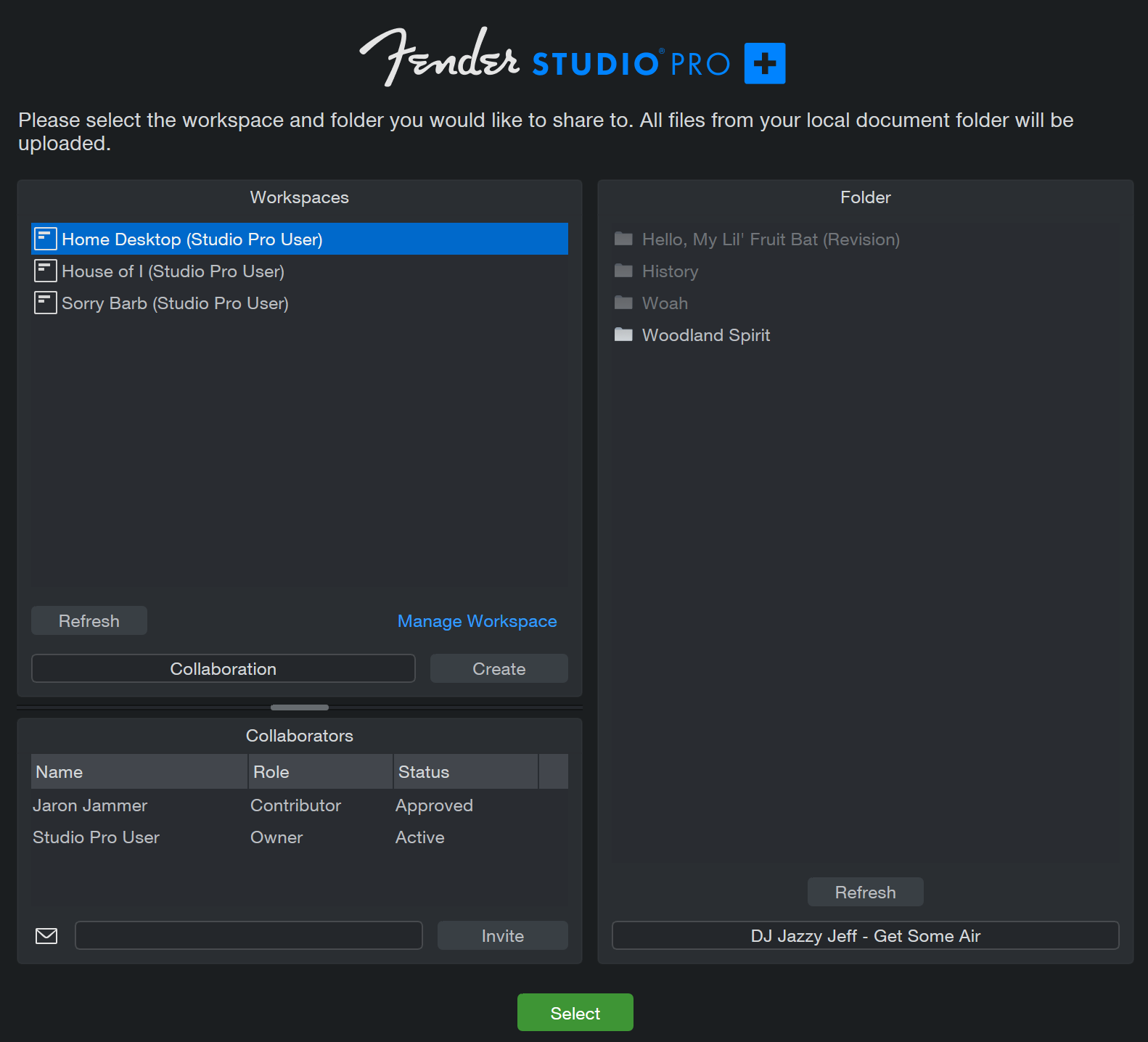Click the Hello, My Lil' Fruit Bat folder icon
Viewport: 1148px width, 1042px height.
tap(623, 239)
